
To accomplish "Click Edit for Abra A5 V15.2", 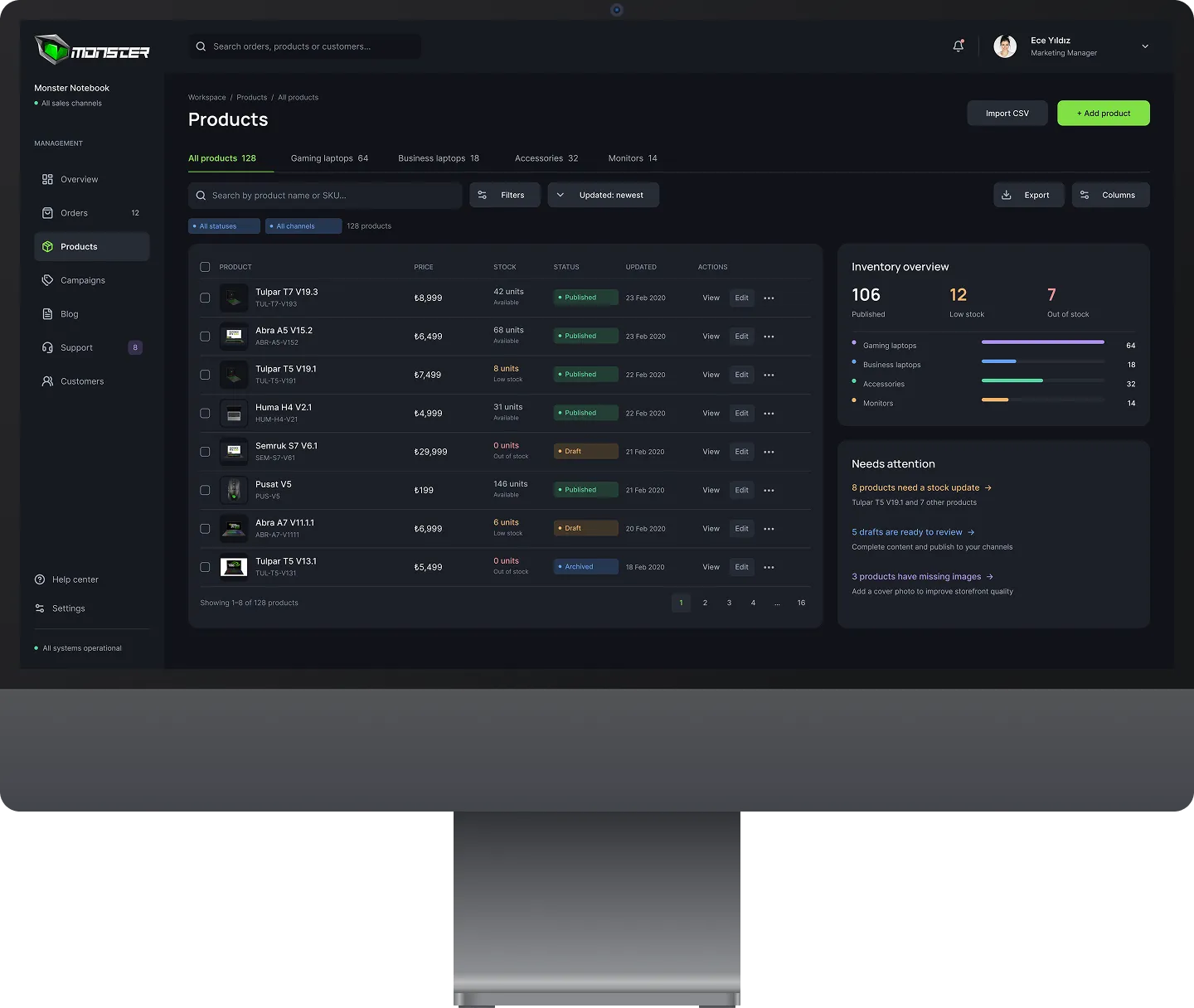I will [741, 337].
